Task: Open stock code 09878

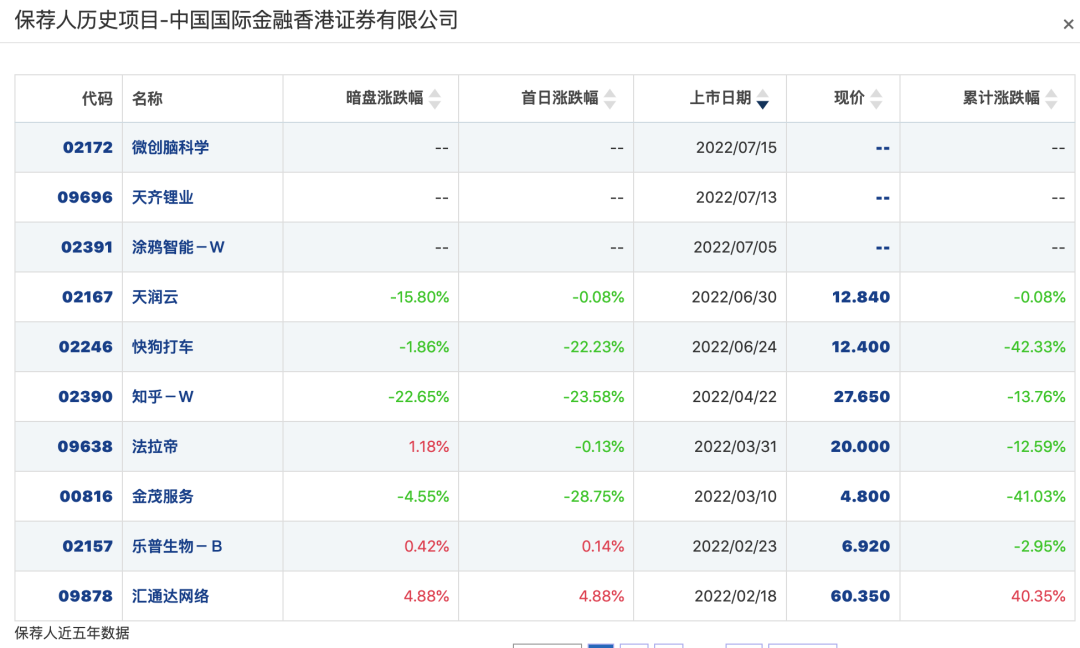Action: tap(85, 596)
